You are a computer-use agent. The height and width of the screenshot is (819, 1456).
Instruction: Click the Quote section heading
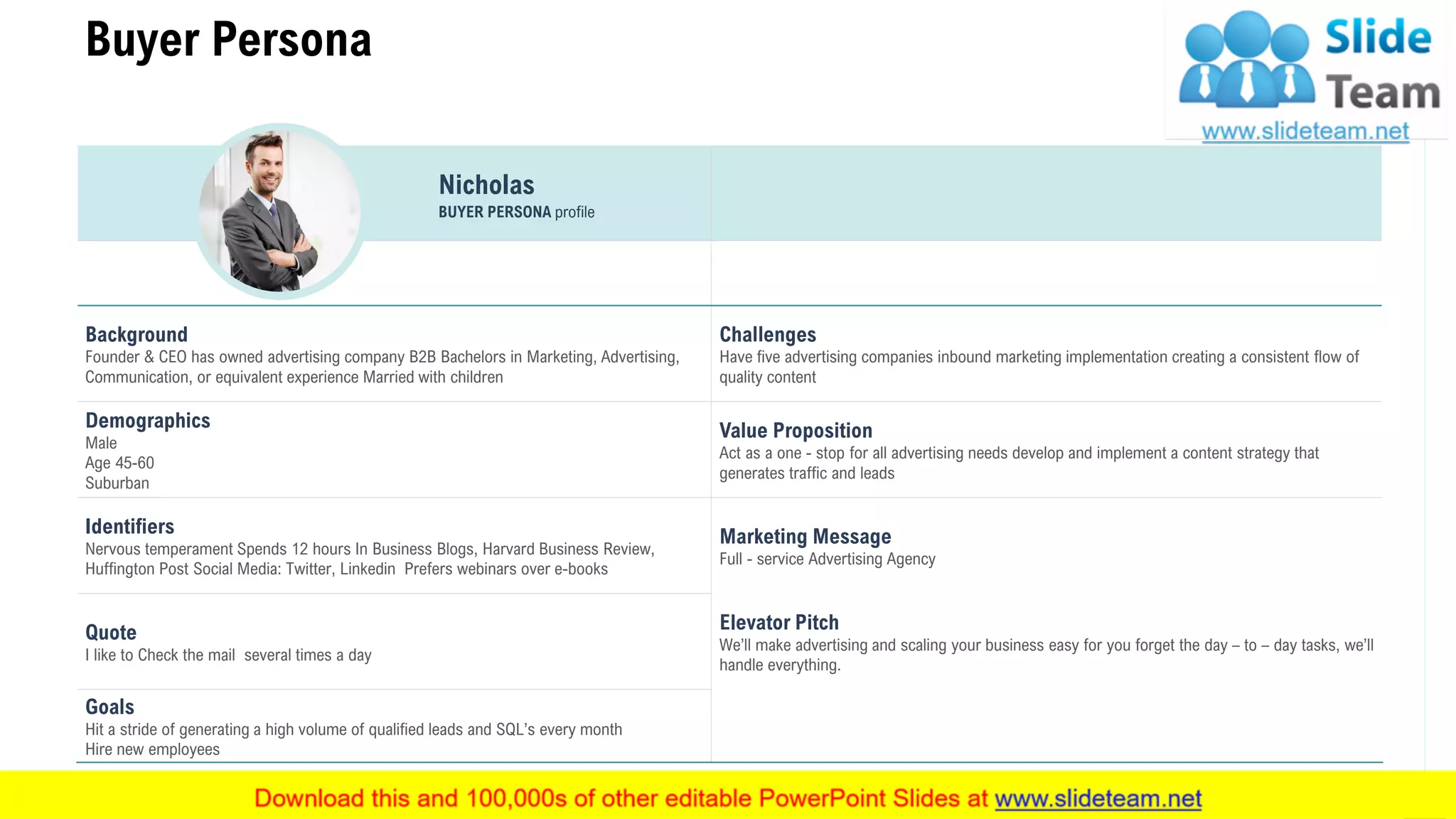coord(111,632)
